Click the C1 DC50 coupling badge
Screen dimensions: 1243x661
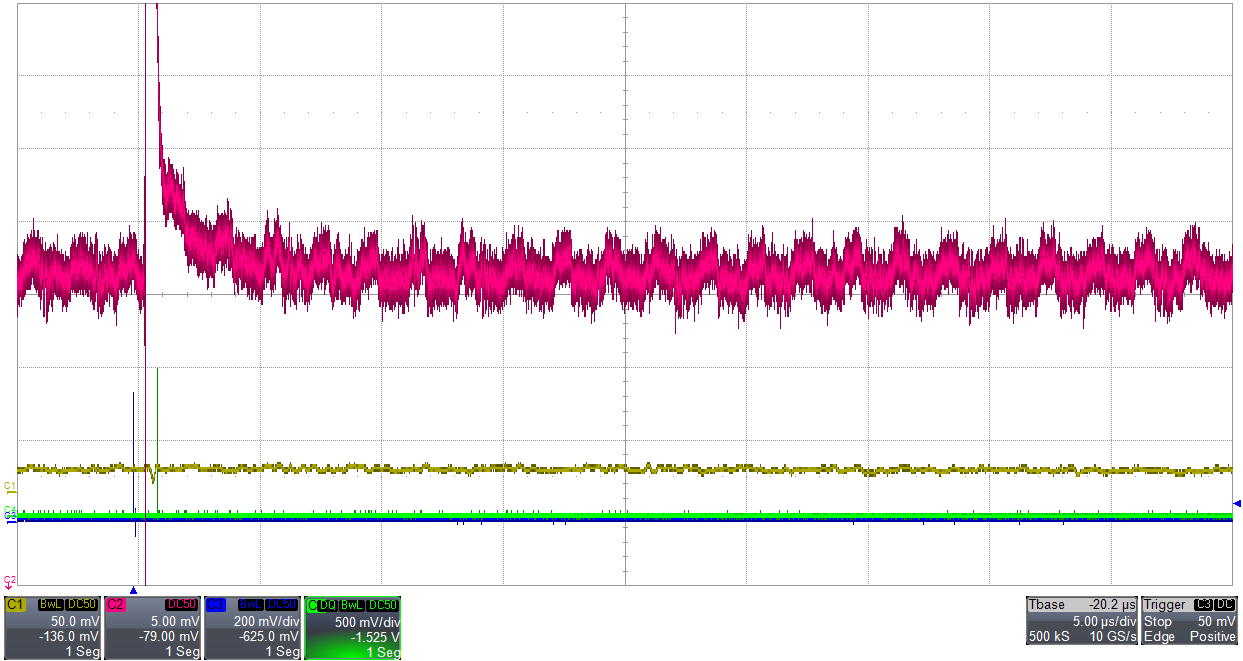click(82, 605)
